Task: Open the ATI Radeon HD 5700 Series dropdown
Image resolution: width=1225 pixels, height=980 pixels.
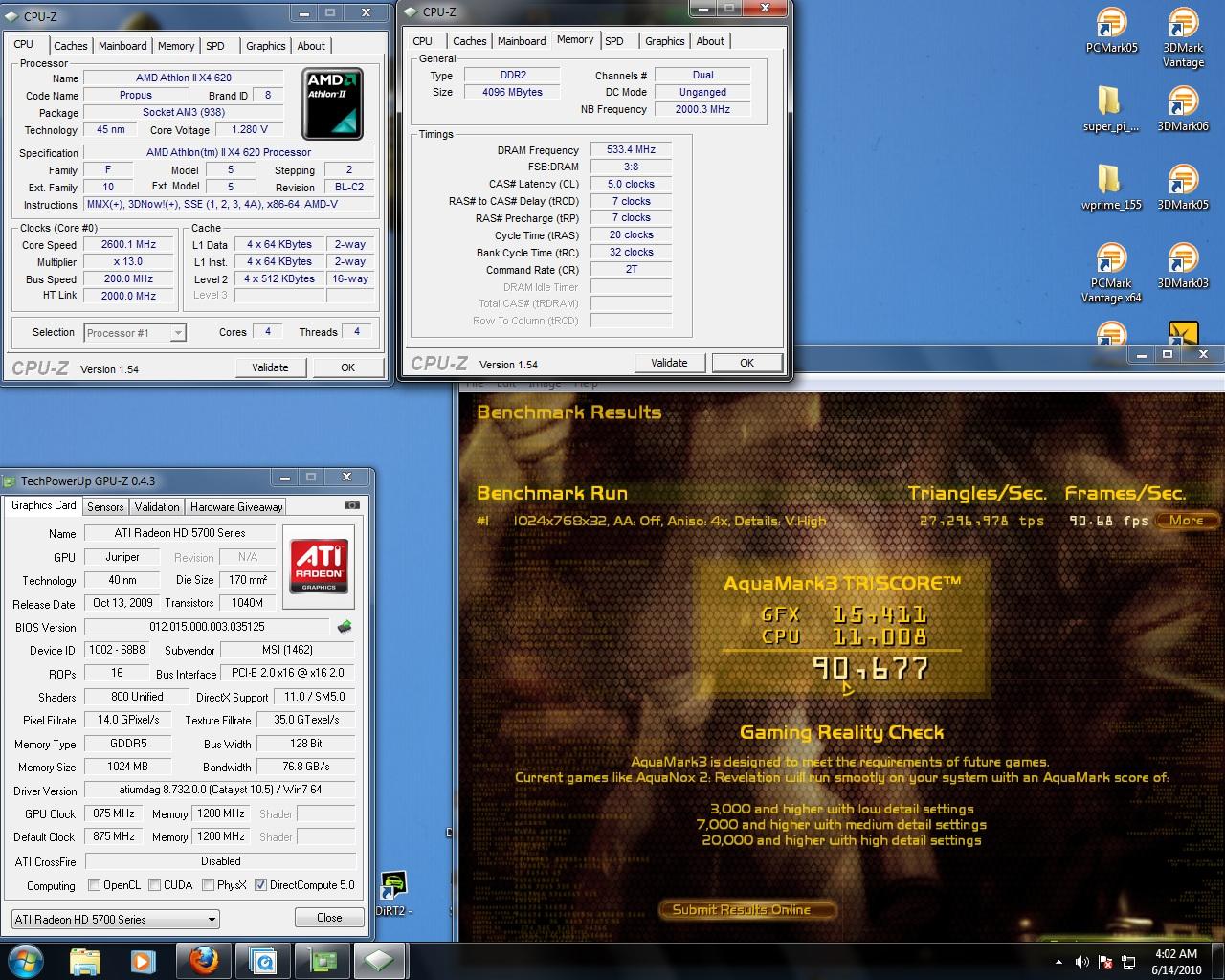Action: pyautogui.click(x=115, y=920)
